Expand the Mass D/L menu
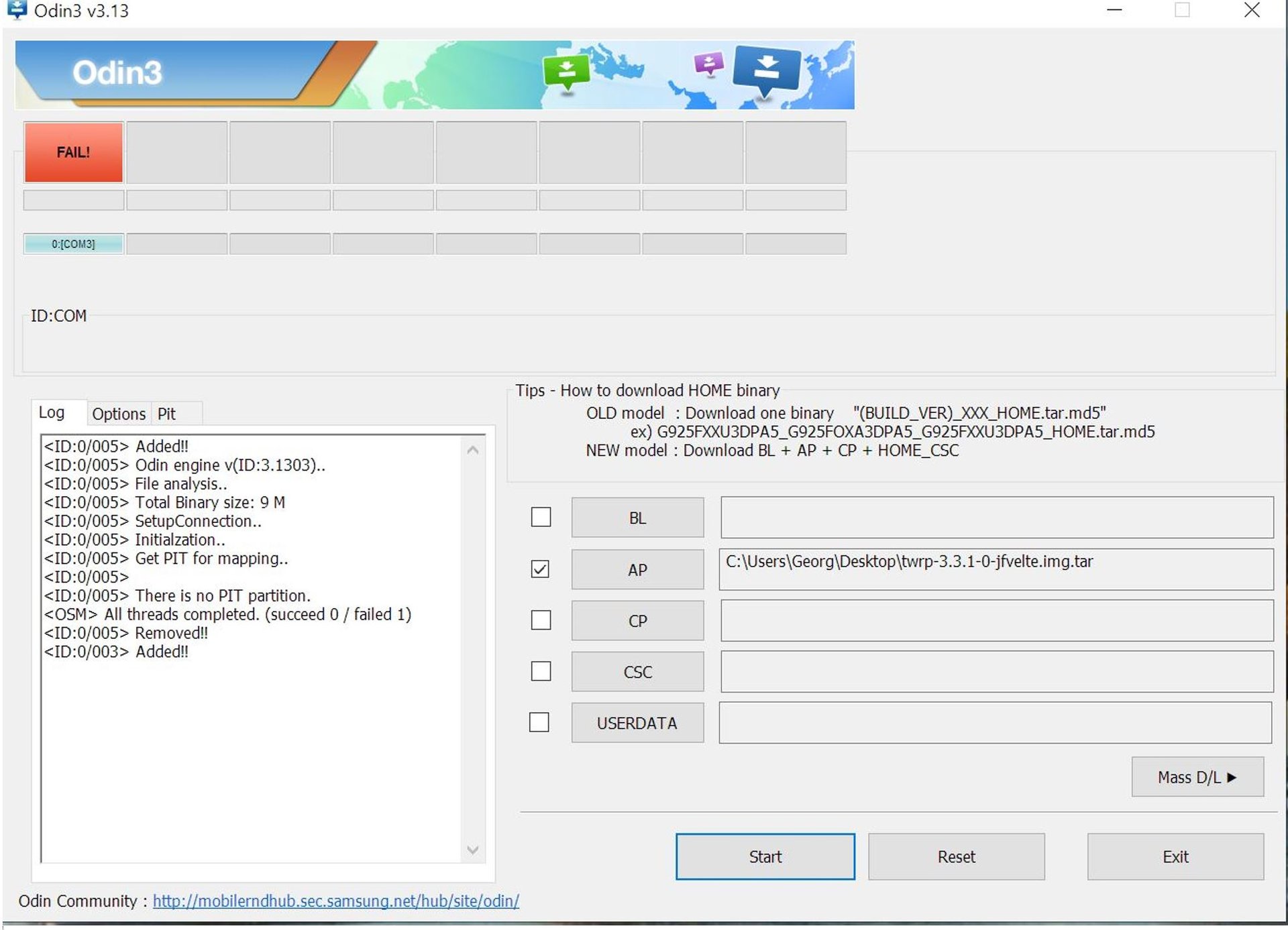 coord(1197,777)
